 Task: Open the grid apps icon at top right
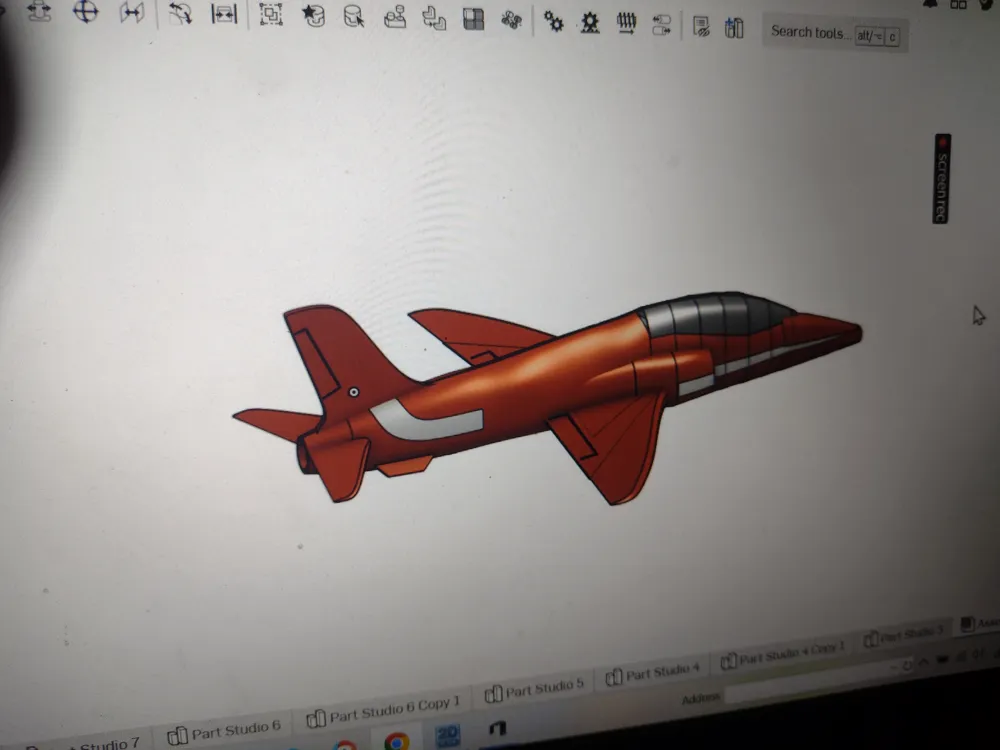point(958,4)
